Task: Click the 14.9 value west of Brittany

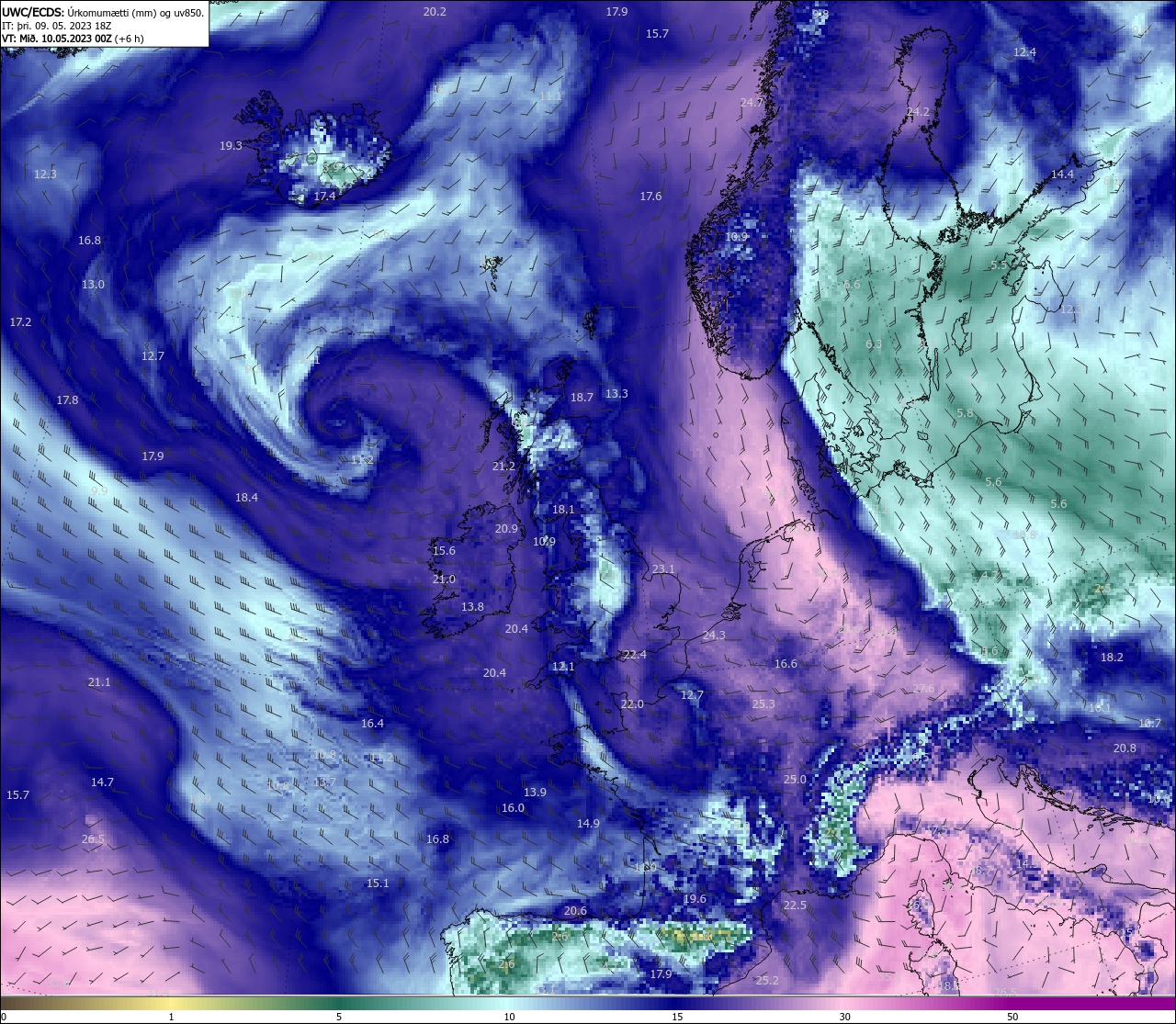Action: pyautogui.click(x=588, y=824)
